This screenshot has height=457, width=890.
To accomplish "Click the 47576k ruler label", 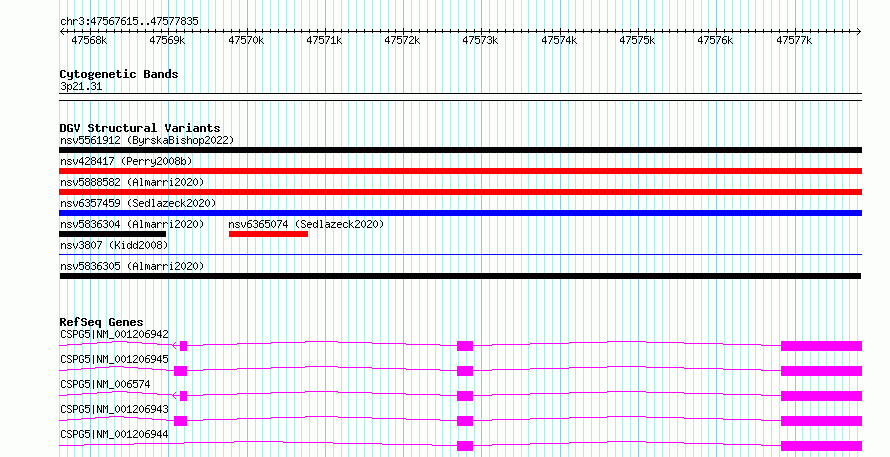I will click(x=715, y=40).
